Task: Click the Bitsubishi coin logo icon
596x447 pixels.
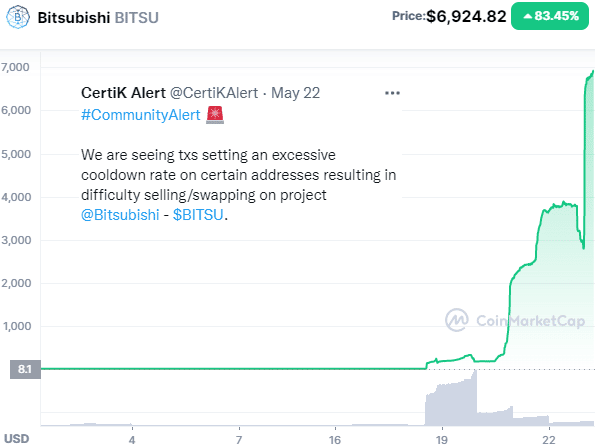Action: point(18,17)
